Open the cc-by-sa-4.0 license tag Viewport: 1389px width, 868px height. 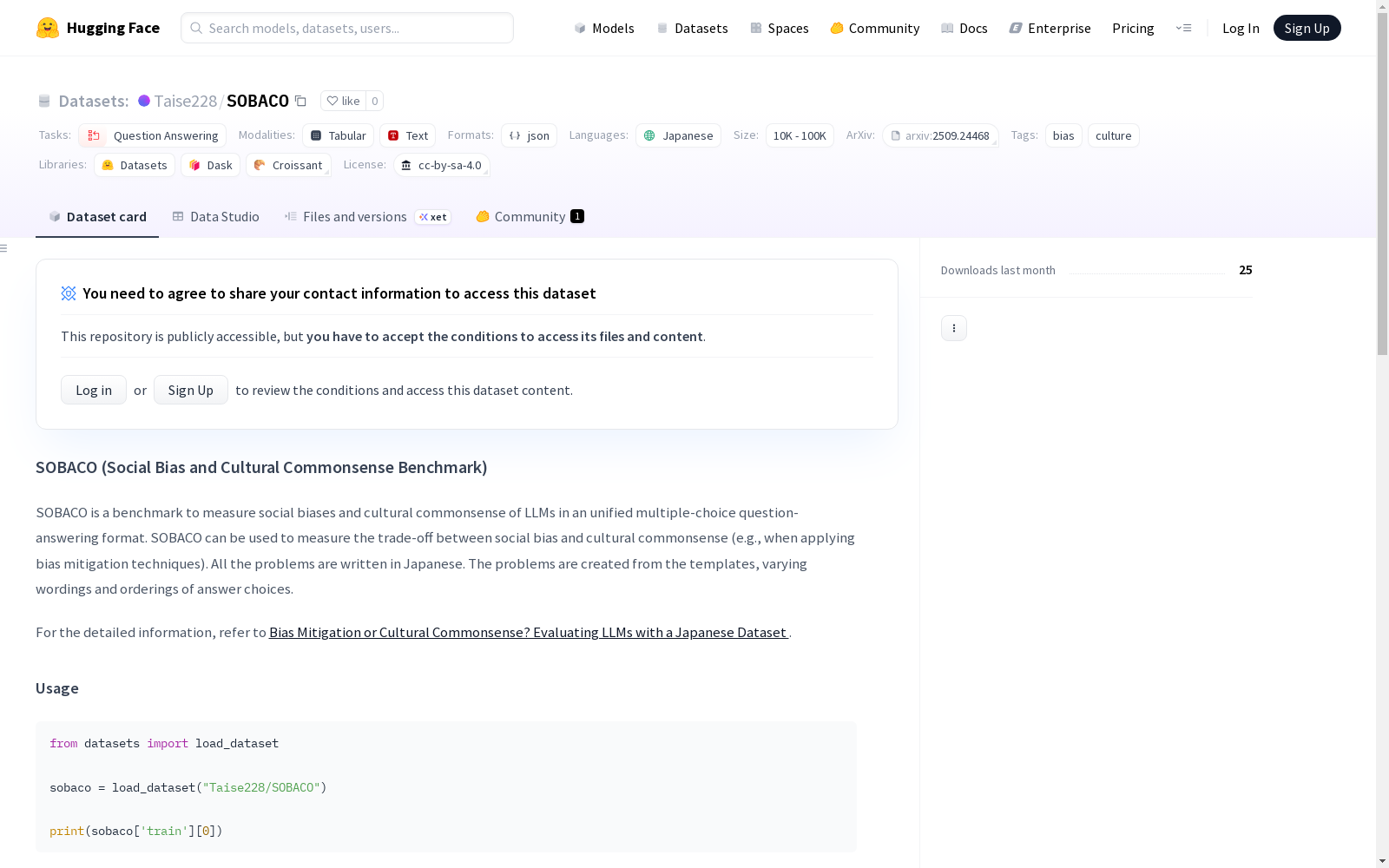(442, 165)
